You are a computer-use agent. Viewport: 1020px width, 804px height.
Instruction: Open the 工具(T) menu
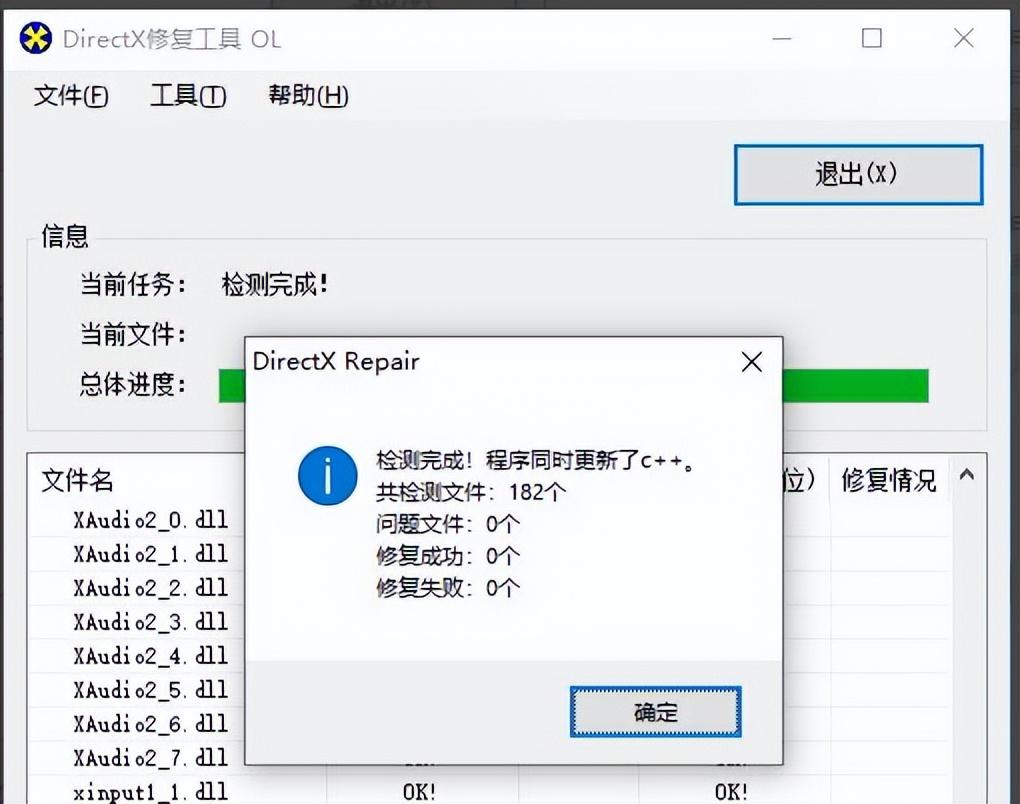coord(188,96)
